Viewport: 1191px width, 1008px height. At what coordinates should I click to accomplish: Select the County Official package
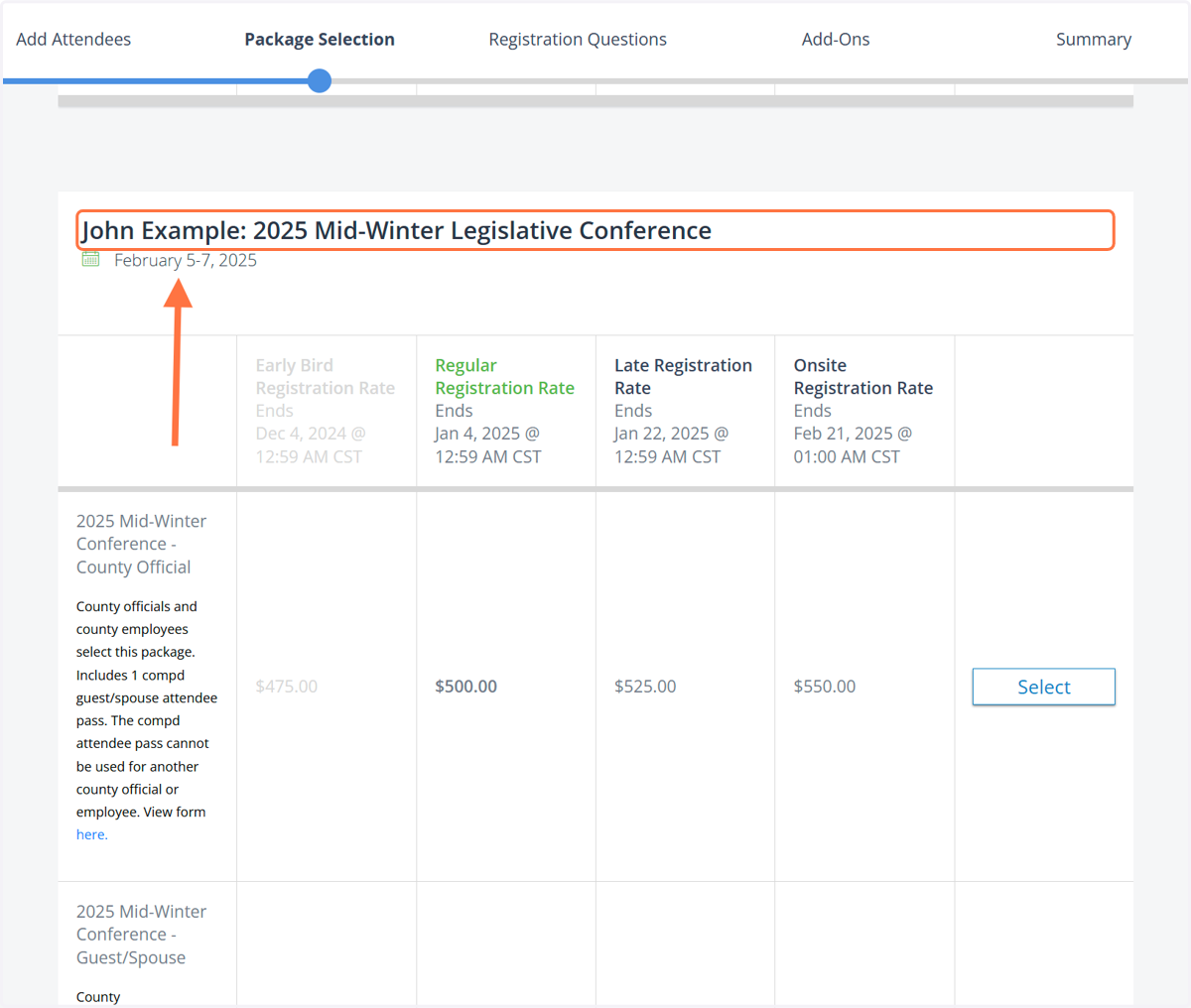point(1044,687)
